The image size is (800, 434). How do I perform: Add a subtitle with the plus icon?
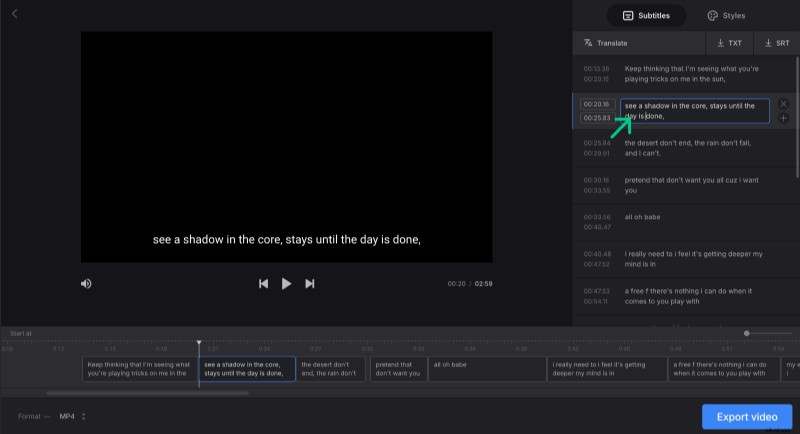tap(783, 118)
